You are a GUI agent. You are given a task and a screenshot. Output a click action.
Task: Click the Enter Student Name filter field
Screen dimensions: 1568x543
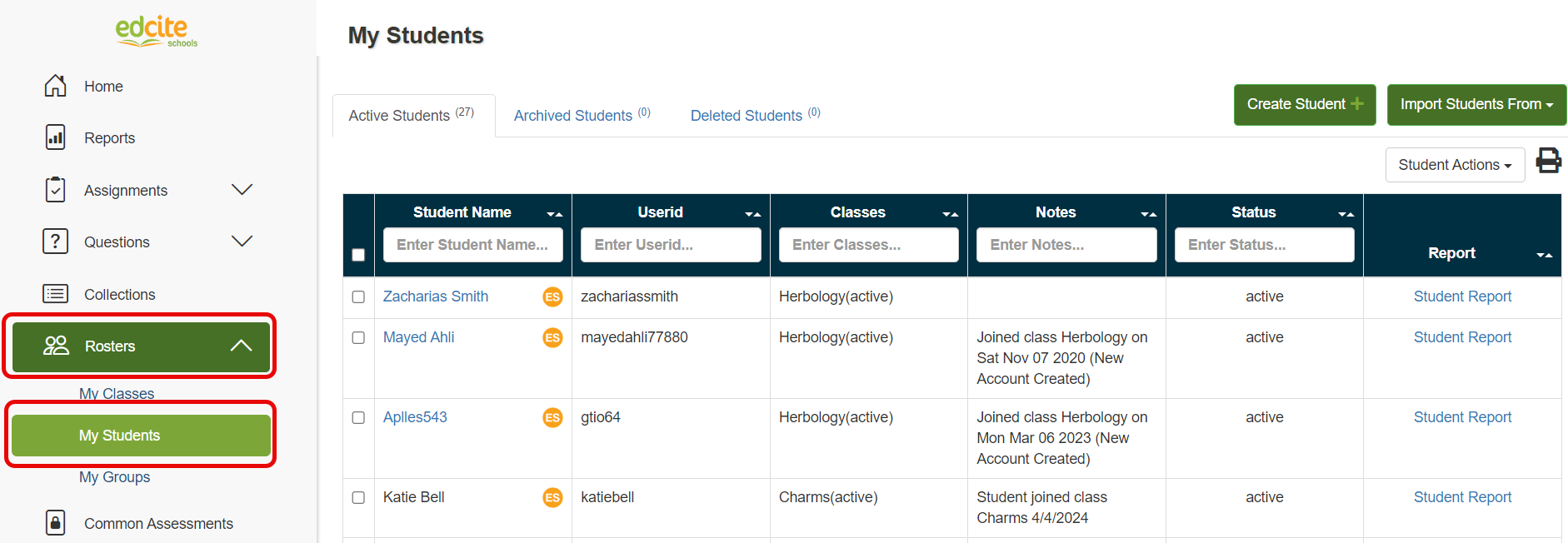pyautogui.click(x=472, y=245)
